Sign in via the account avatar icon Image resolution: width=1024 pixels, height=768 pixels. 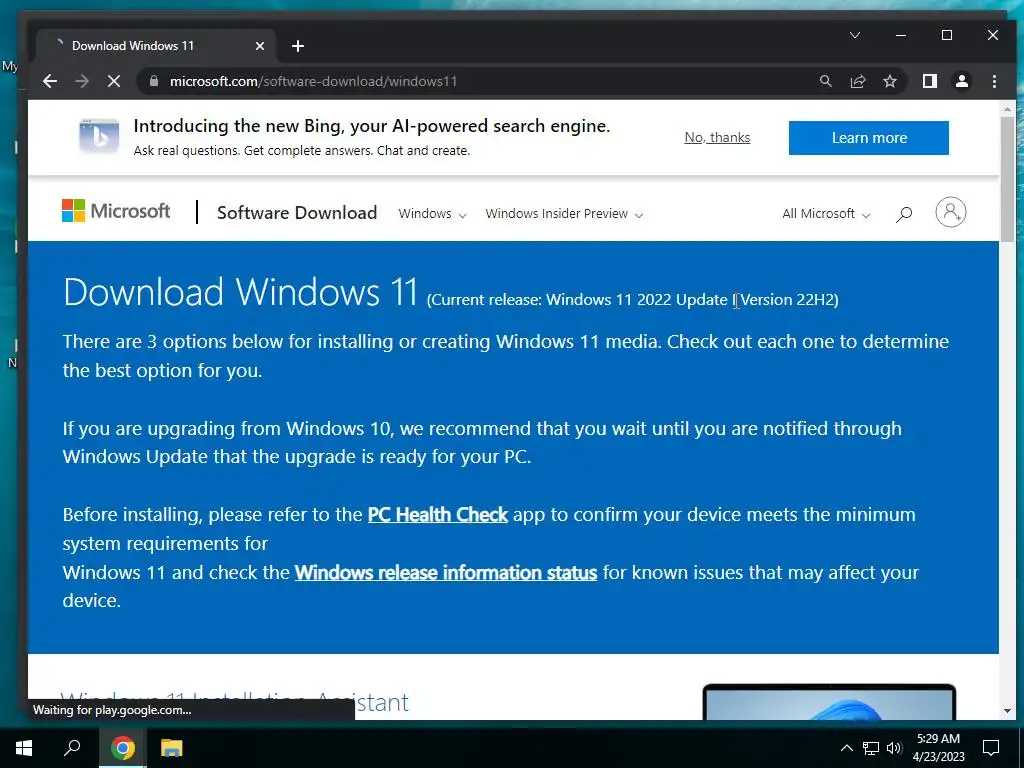[x=951, y=212]
